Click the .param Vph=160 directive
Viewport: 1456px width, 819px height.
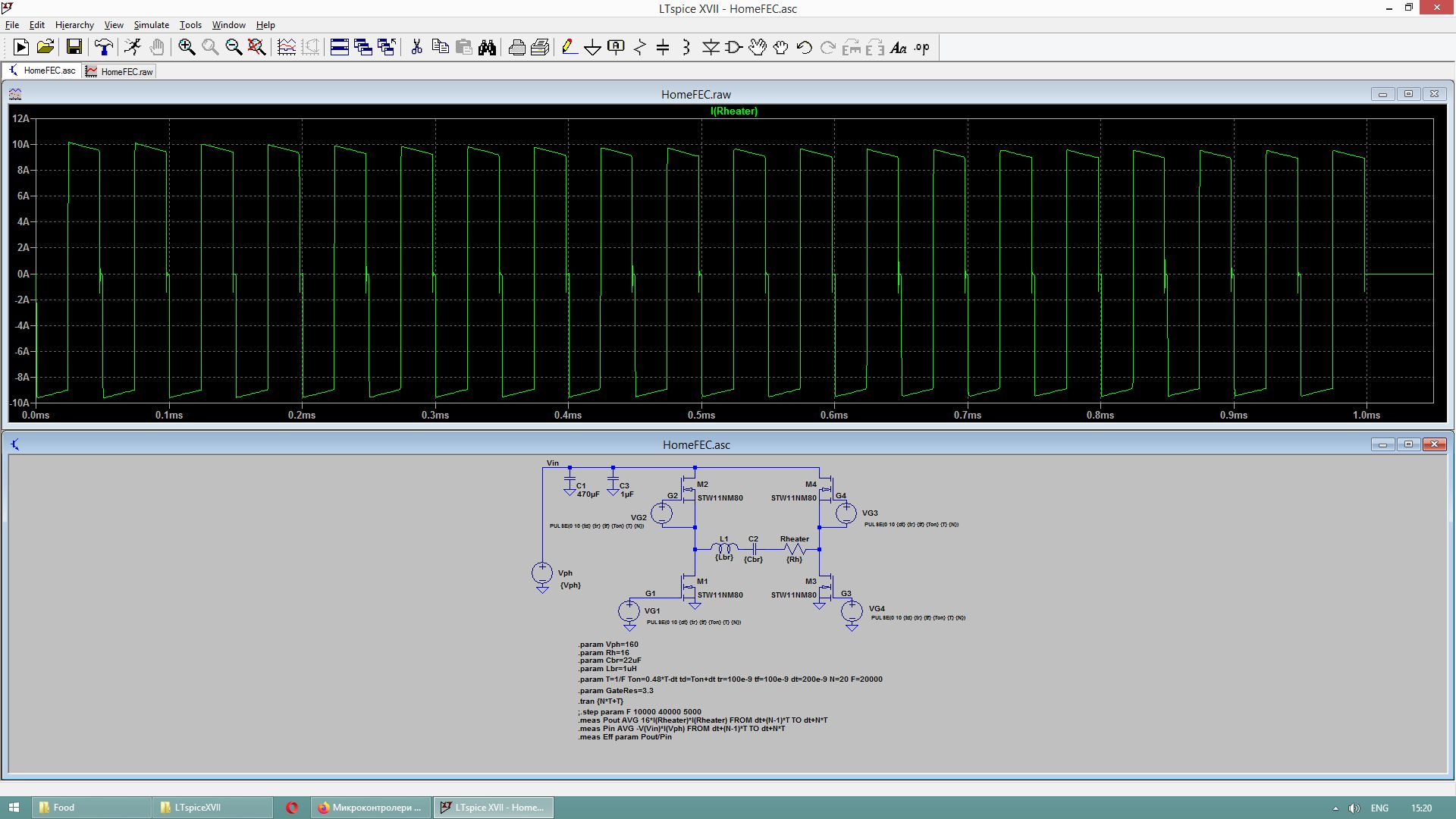(x=608, y=645)
